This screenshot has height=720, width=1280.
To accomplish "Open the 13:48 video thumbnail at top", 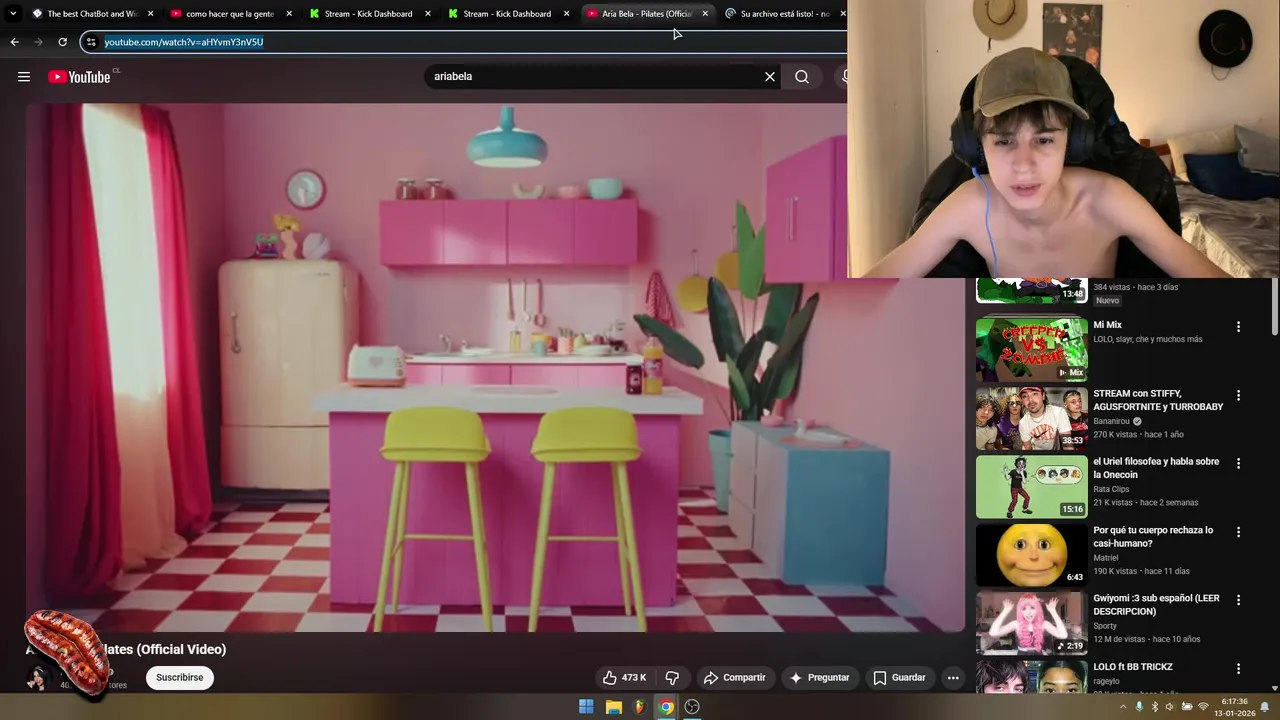I will tap(1032, 290).
